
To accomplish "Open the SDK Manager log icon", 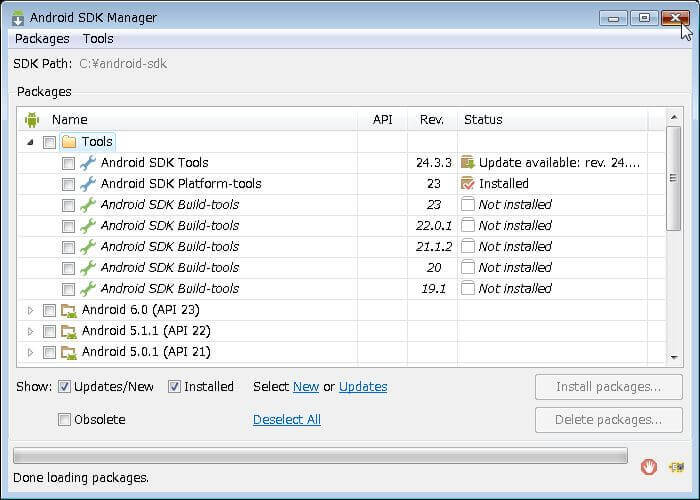I will pos(677,466).
